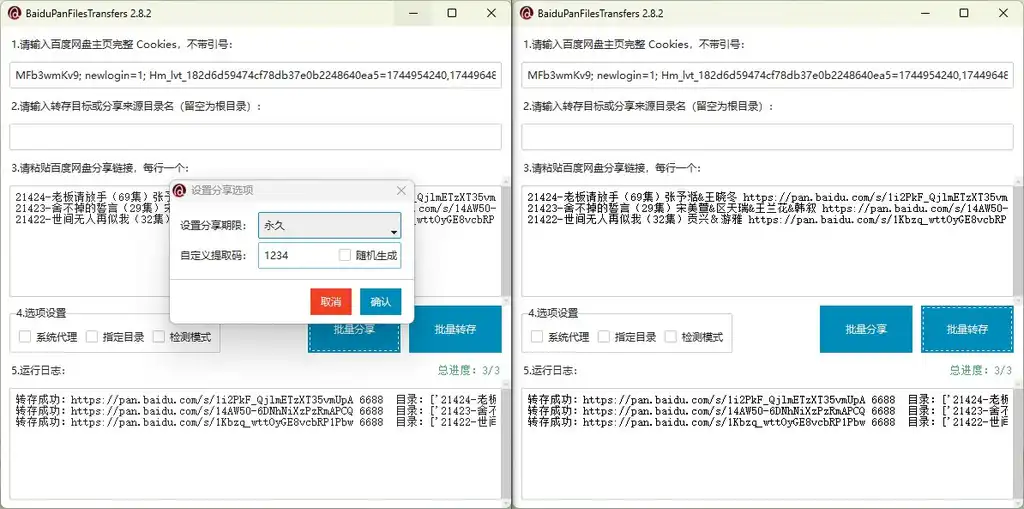The height and width of the screenshot is (509, 1024).
Task: Minimize the left BaiduPanFilesTransfers window
Action: 413,13
